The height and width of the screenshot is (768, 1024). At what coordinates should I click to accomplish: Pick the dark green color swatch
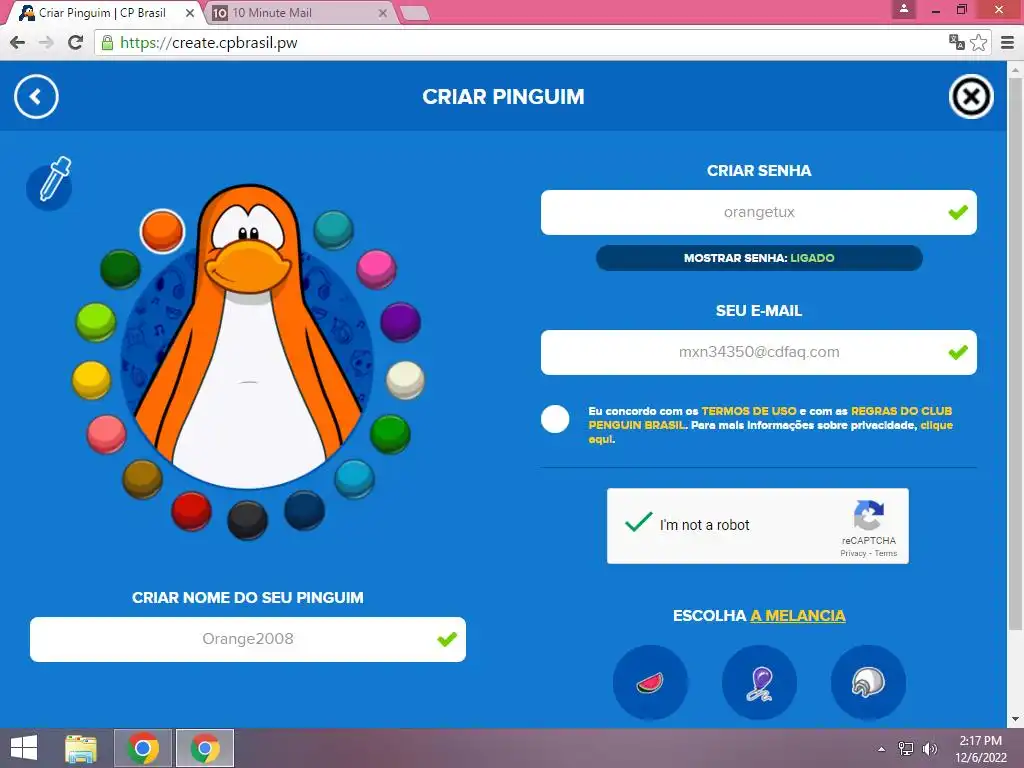pyautogui.click(x=120, y=268)
